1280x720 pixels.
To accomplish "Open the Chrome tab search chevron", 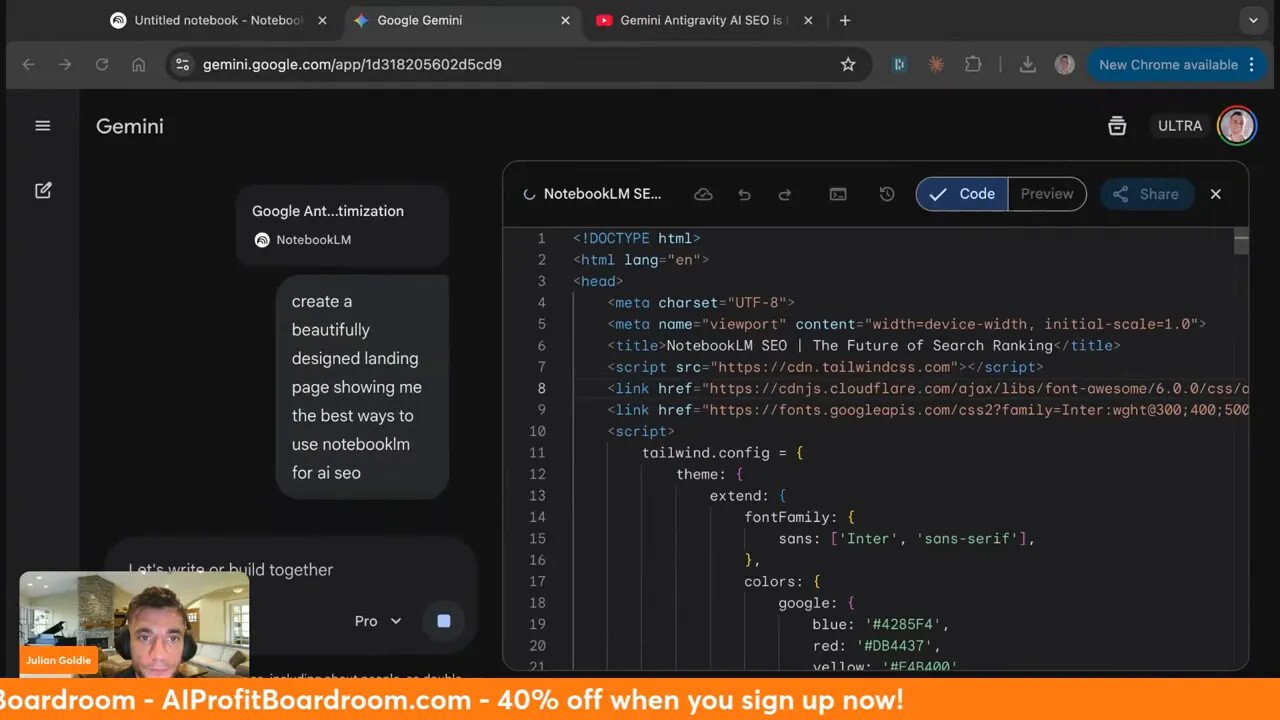I will tap(1253, 20).
